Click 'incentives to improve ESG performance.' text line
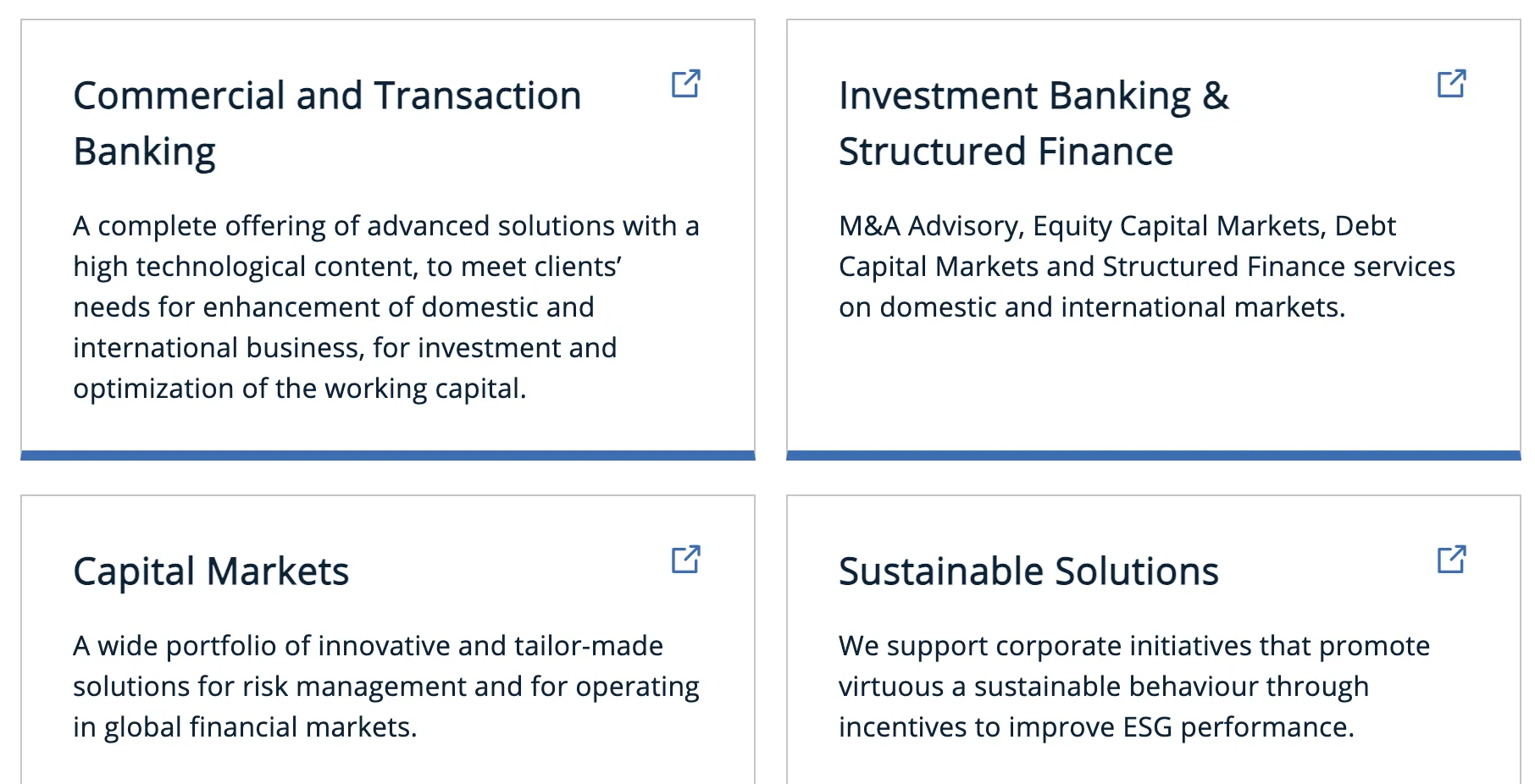 click(1097, 727)
